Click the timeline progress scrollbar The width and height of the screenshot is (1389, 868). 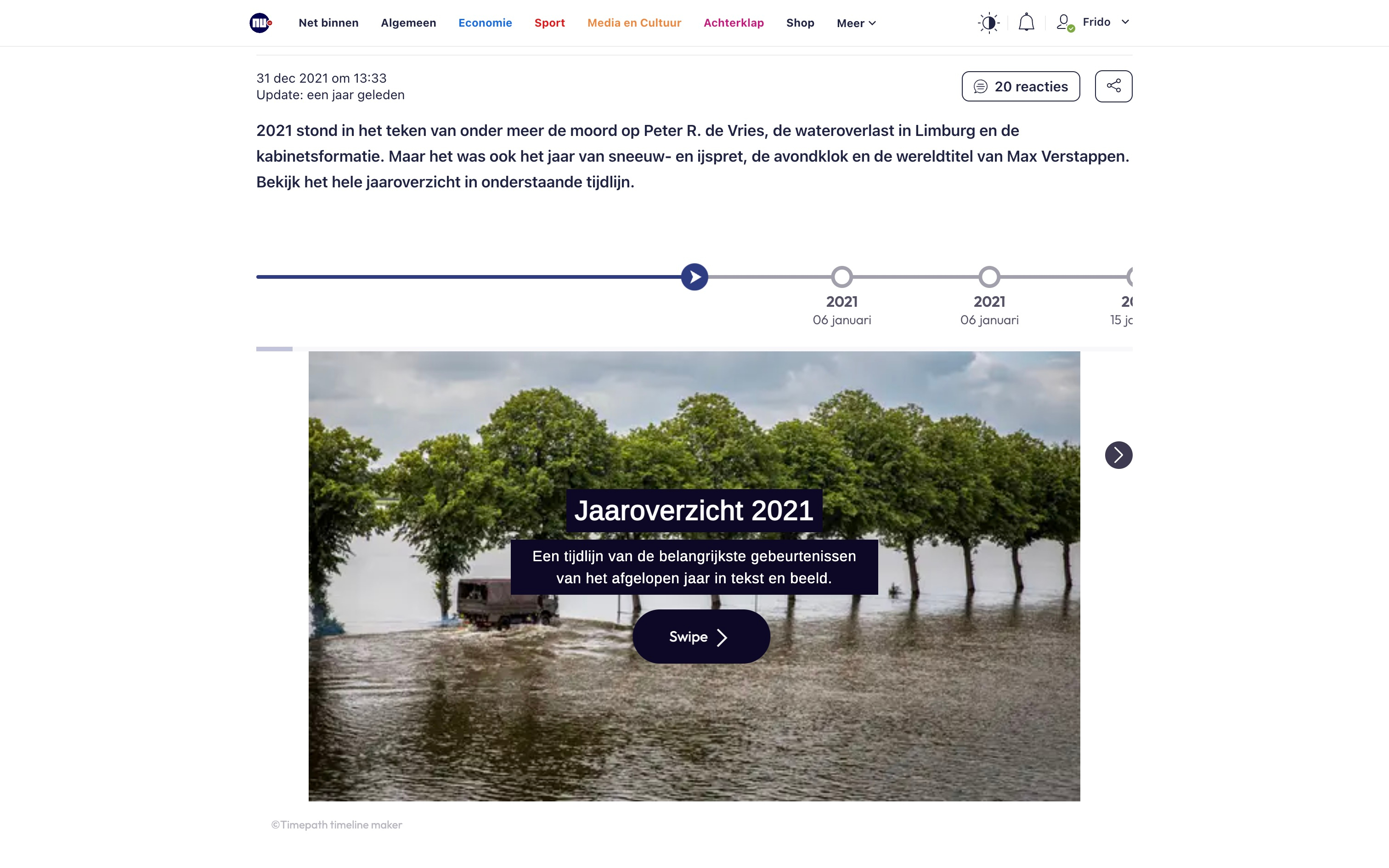coord(274,349)
